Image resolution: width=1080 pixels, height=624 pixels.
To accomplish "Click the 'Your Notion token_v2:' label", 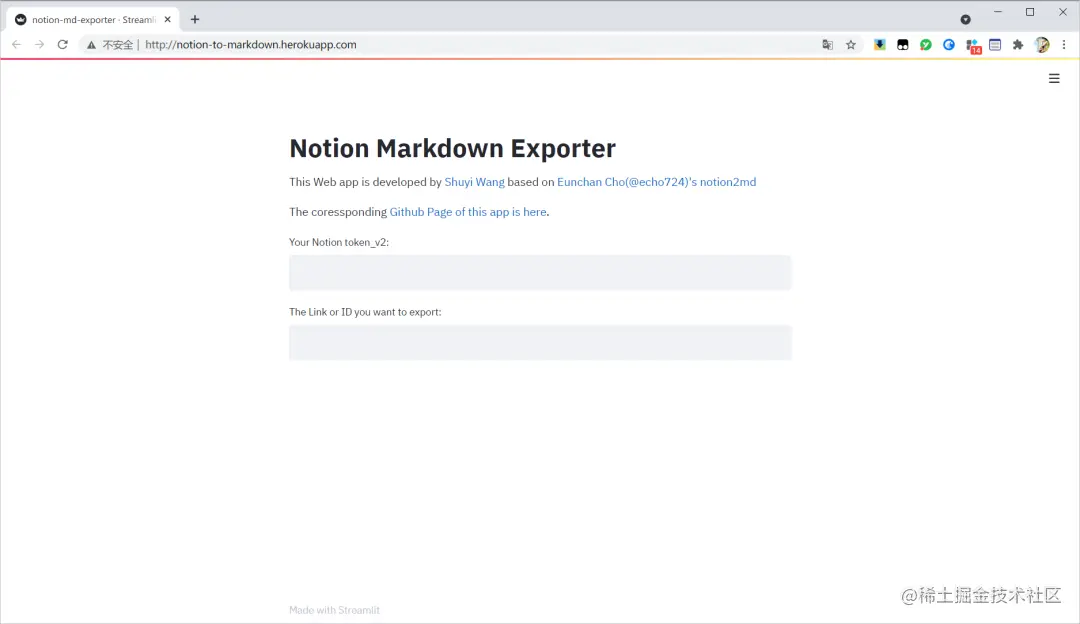I will (339, 242).
